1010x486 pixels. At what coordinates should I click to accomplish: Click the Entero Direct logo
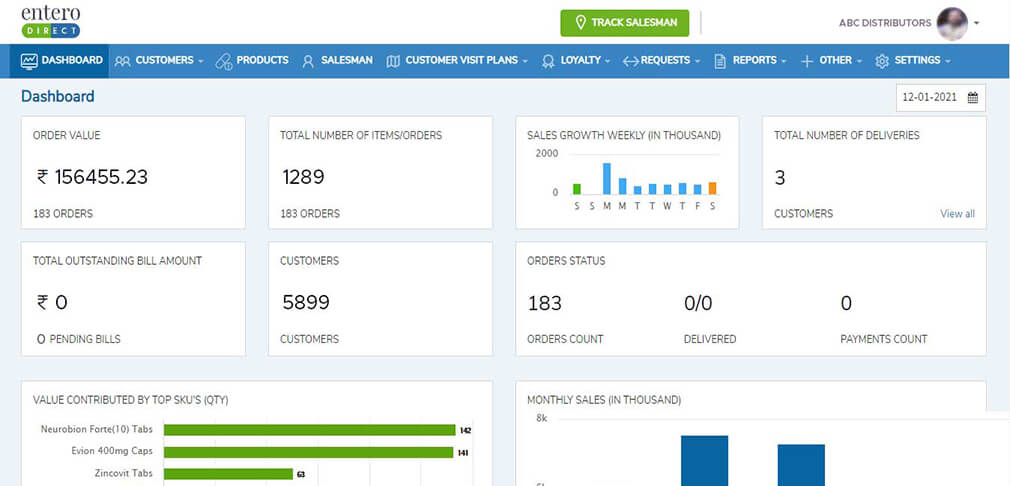coord(51,22)
